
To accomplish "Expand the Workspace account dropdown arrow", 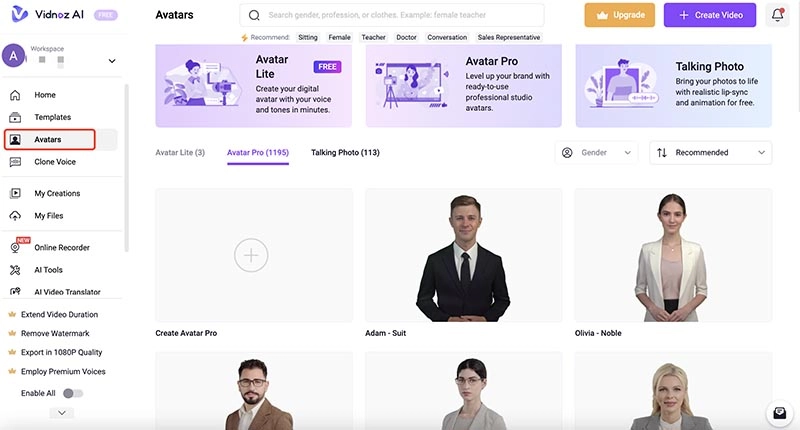I will (x=112, y=61).
